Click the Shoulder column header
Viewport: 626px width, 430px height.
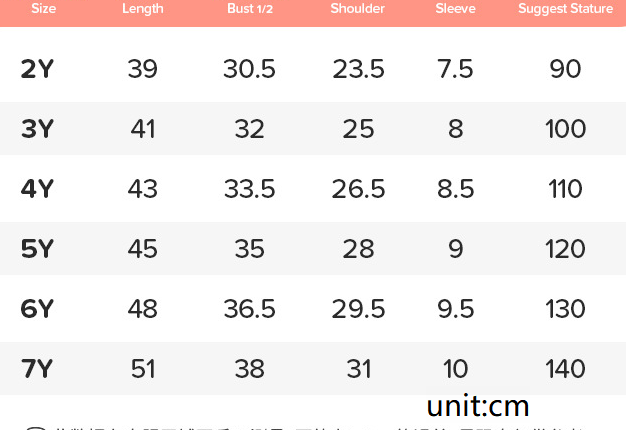coord(357,8)
